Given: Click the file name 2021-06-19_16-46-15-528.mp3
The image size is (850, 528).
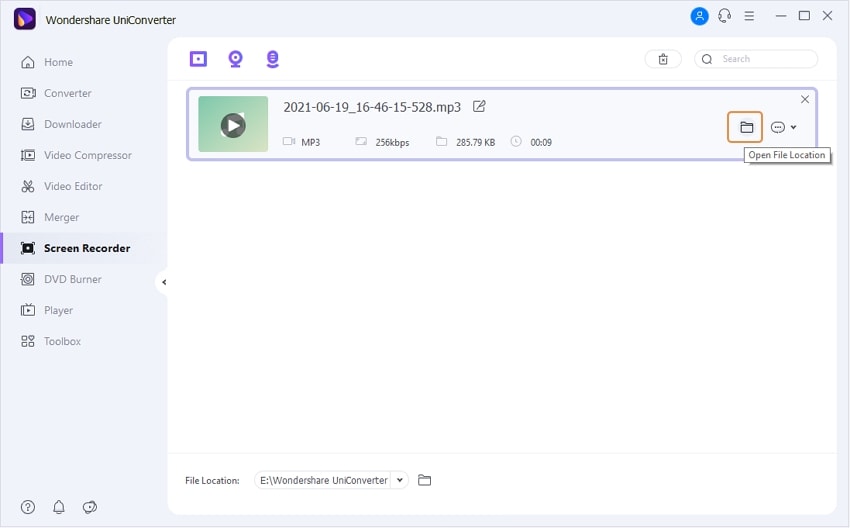Looking at the screenshot, I should (x=372, y=107).
